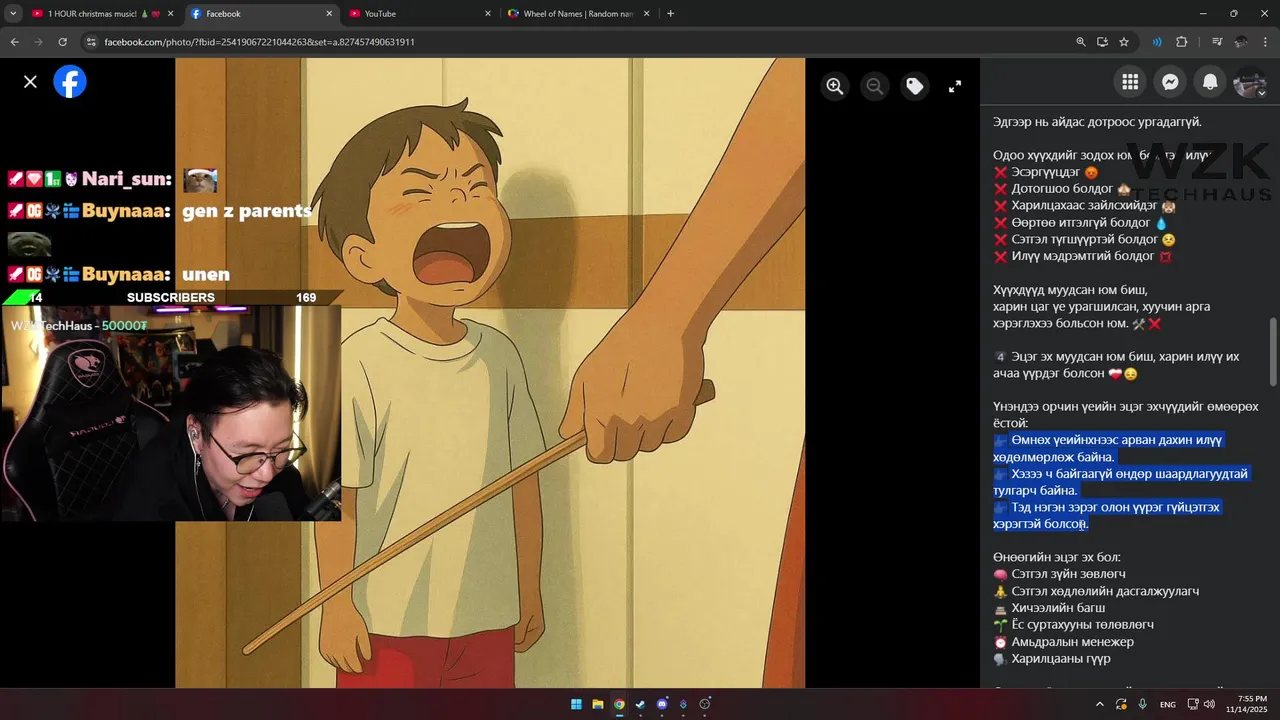Viewport: 1280px width, 720px height.
Task: Click the text 'Амьдралын менежер'
Action: (x=1072, y=642)
